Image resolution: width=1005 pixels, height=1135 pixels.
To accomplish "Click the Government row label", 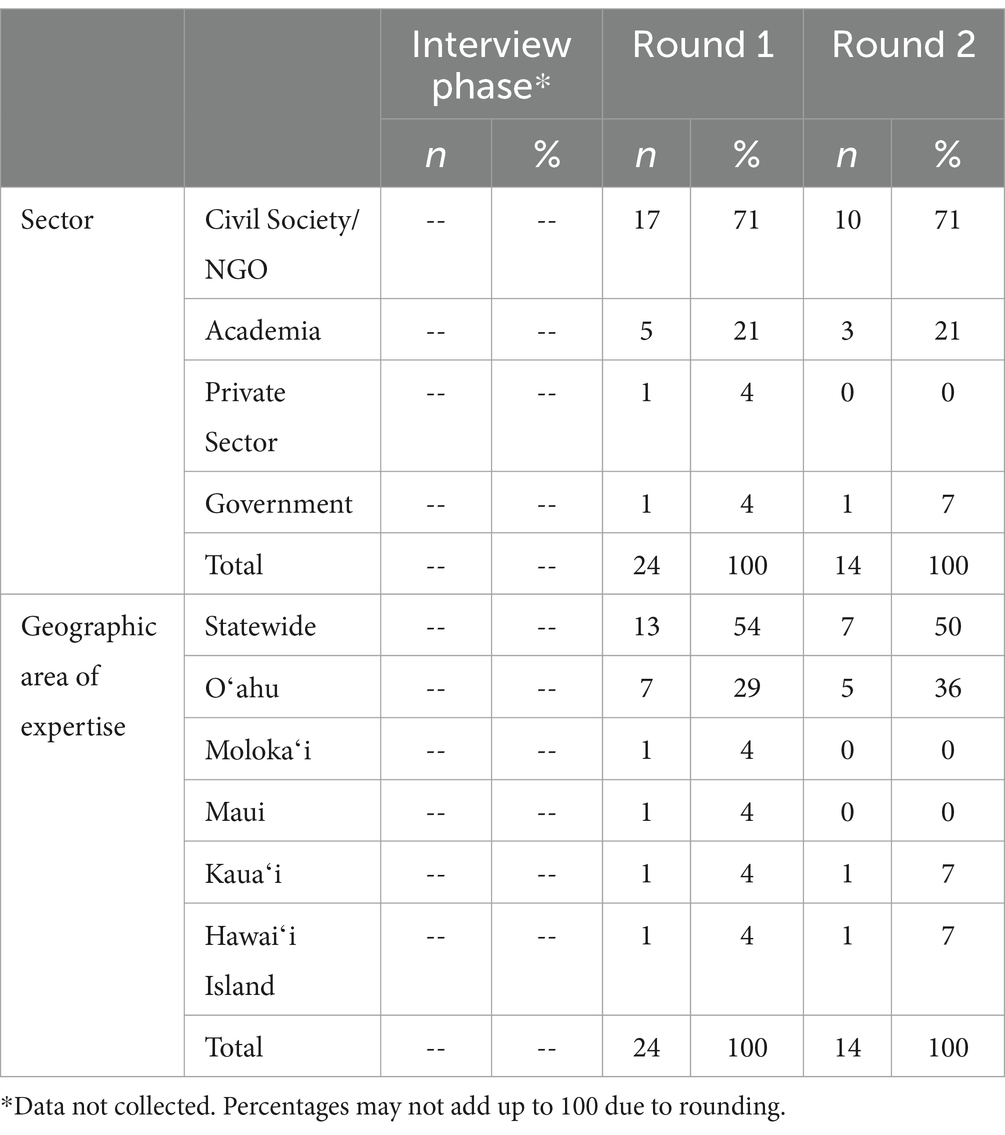I will coord(279,503).
